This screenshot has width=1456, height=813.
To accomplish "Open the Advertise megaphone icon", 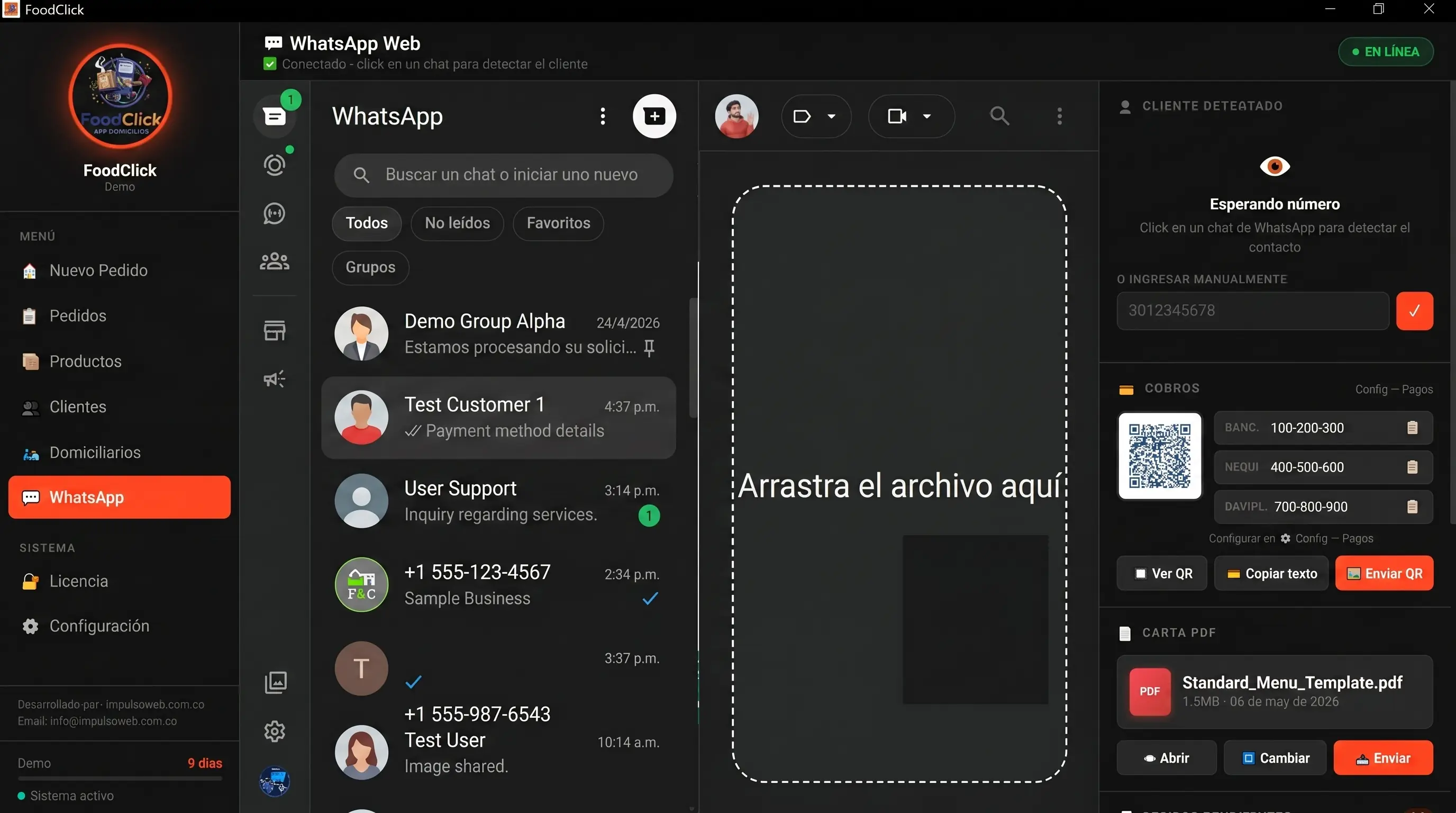I will [275, 378].
